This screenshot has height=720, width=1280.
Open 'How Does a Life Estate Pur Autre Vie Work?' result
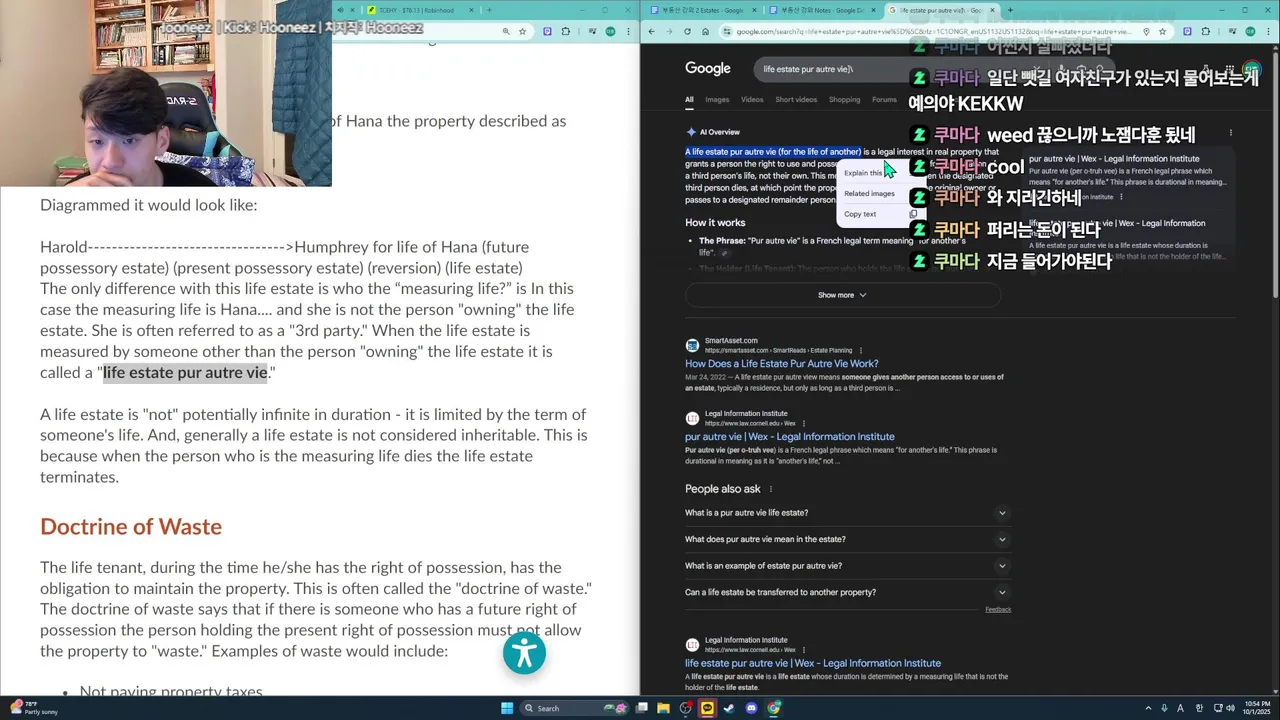(x=782, y=364)
